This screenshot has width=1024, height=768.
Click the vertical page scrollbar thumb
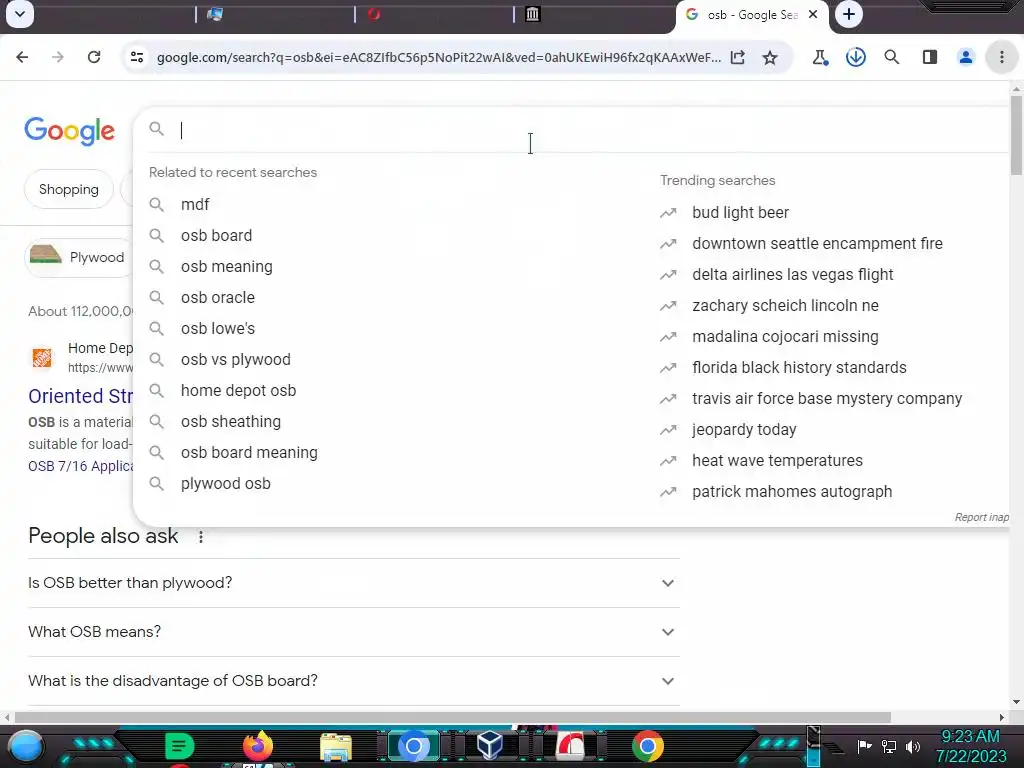[x=1016, y=135]
